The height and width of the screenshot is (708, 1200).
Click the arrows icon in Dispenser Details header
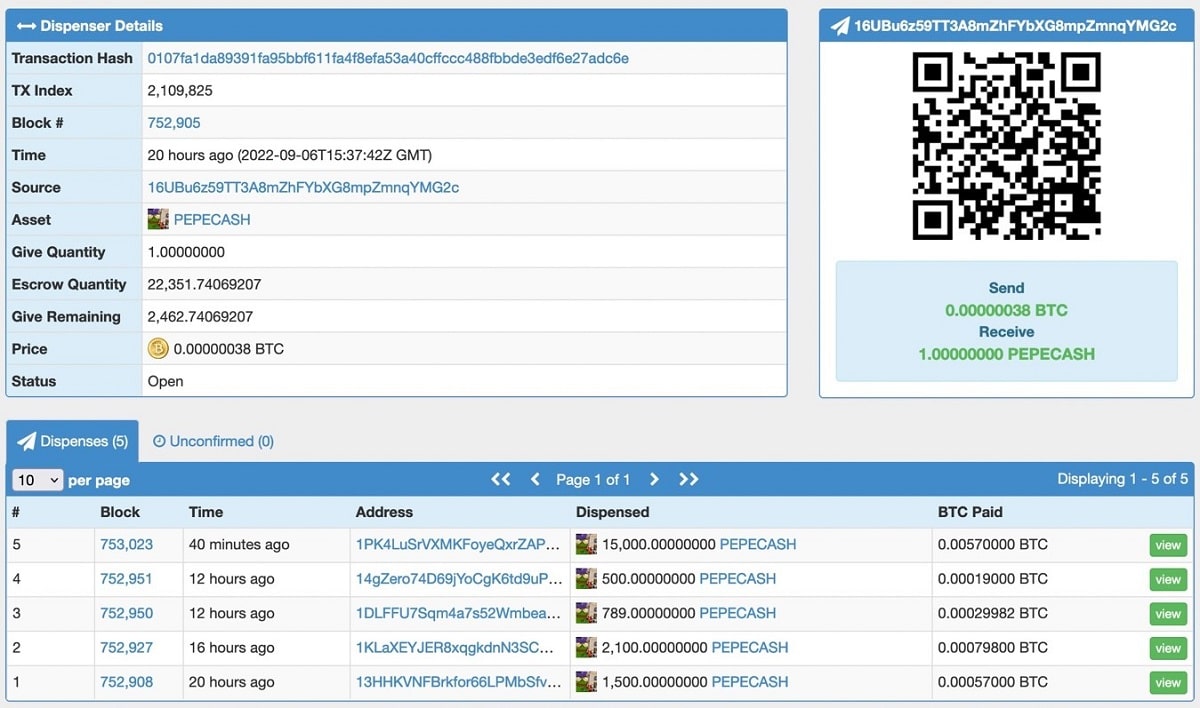[x=27, y=26]
